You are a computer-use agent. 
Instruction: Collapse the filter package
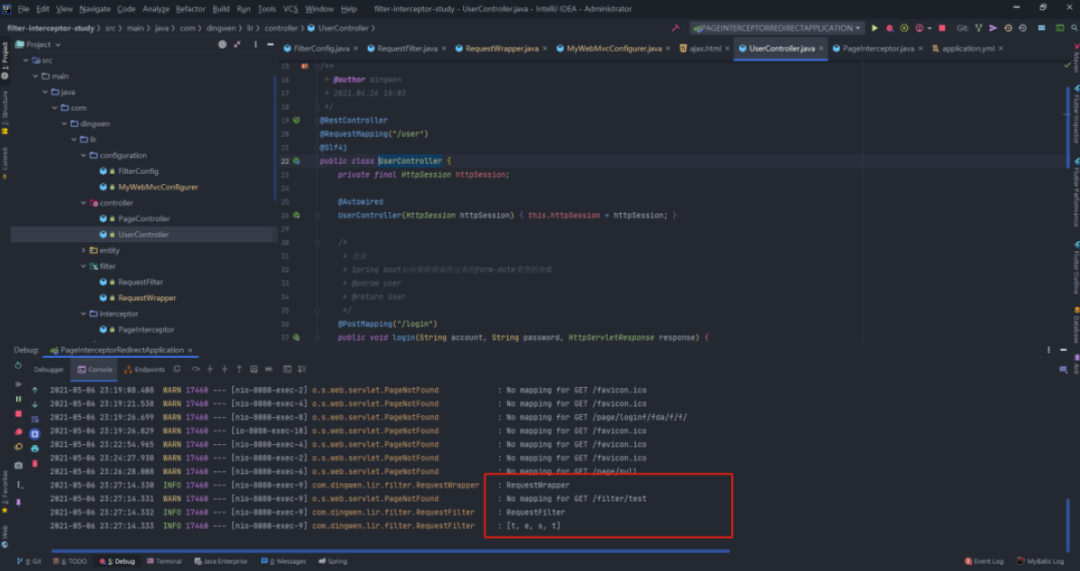coord(83,267)
